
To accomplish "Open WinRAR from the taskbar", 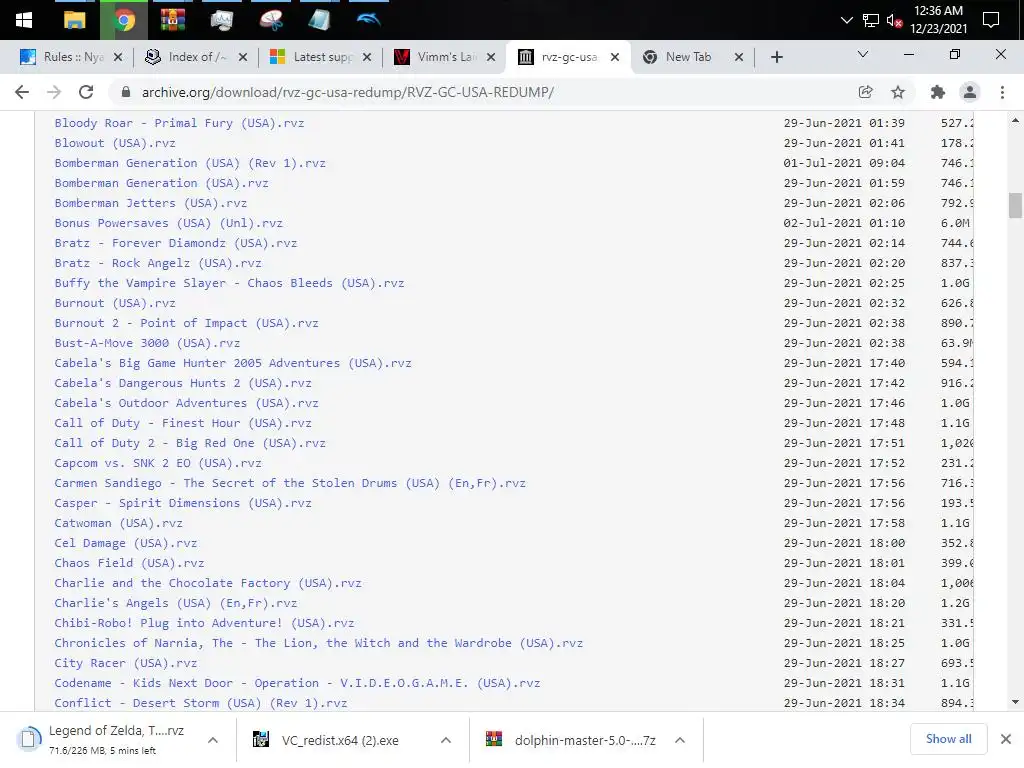I will tap(172, 20).
